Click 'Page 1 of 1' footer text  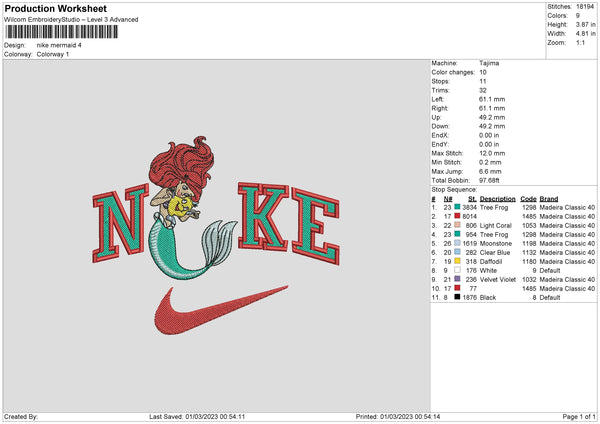click(x=579, y=416)
